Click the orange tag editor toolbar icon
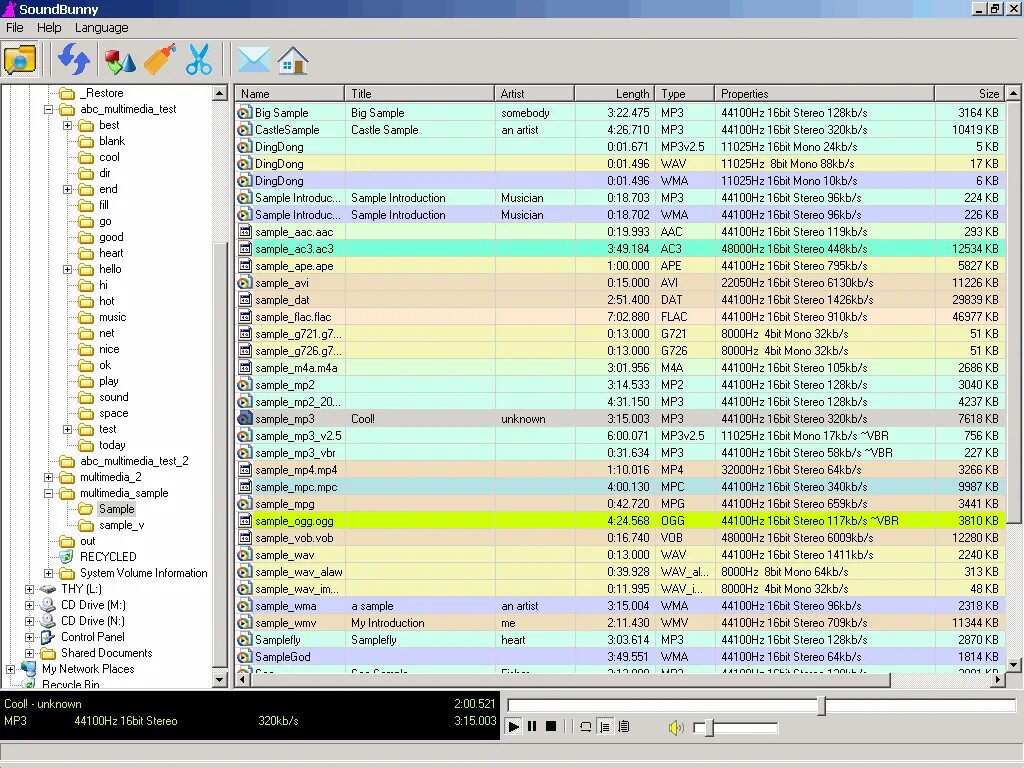This screenshot has height=768, width=1024. [160, 60]
